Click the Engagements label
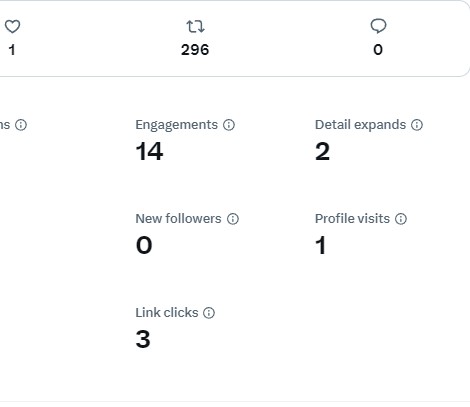 (x=177, y=125)
